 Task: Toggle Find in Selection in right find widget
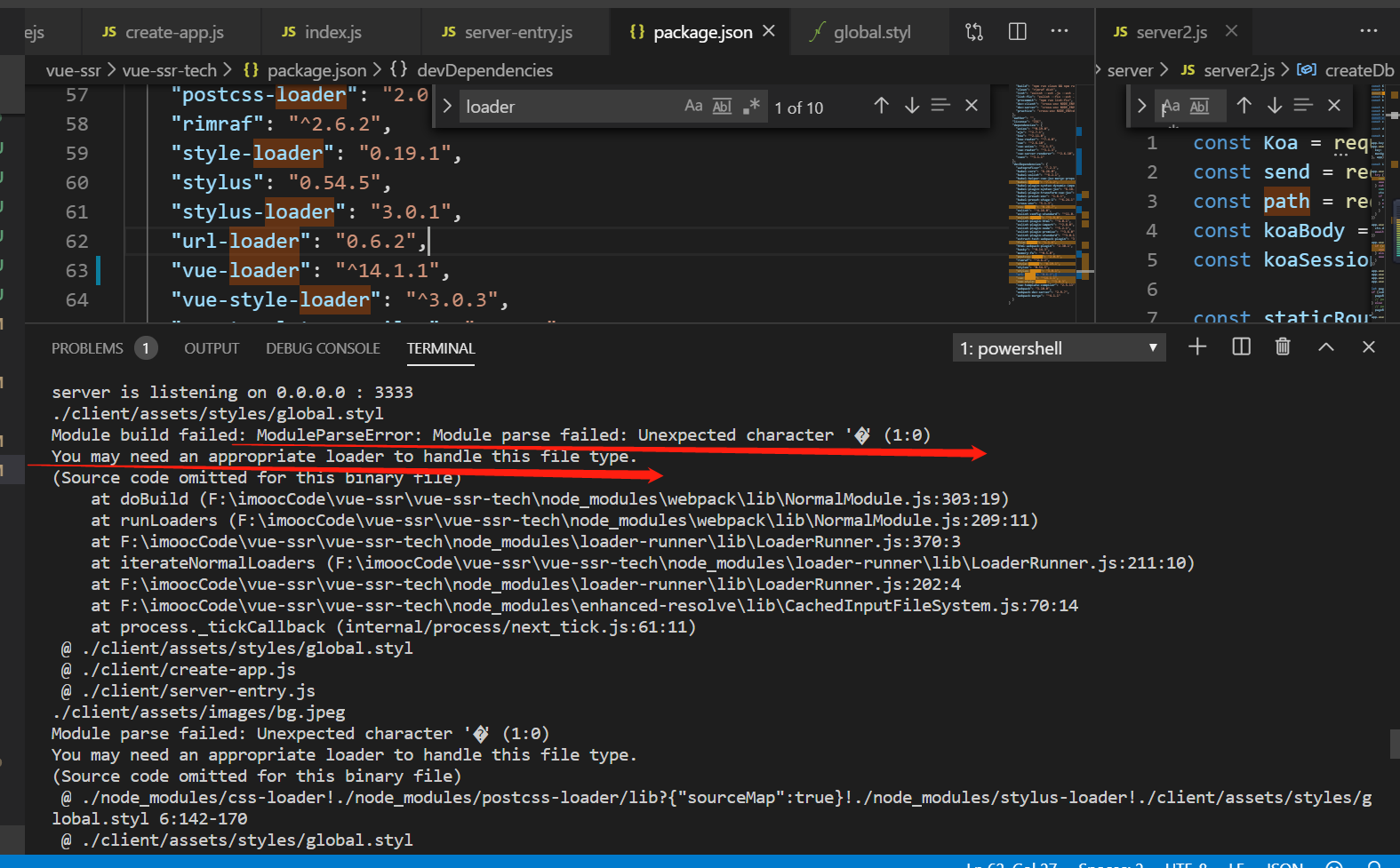click(x=1303, y=106)
